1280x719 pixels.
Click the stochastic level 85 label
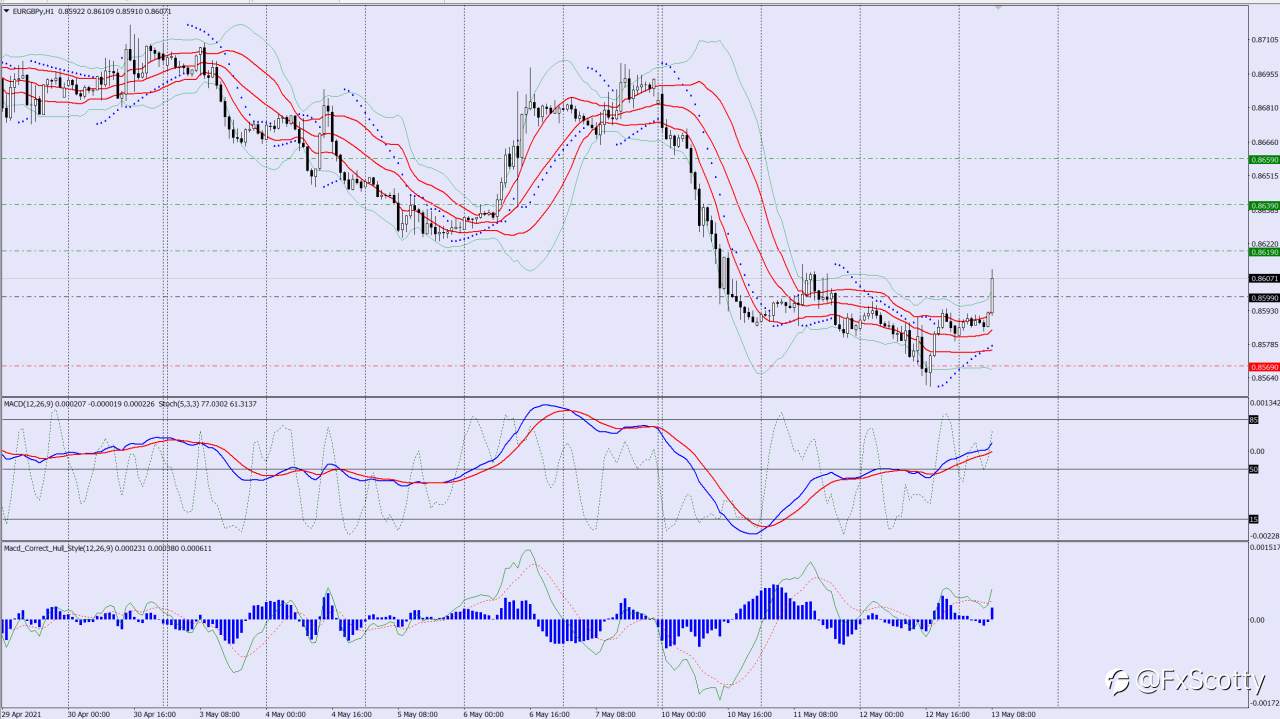[1253, 420]
